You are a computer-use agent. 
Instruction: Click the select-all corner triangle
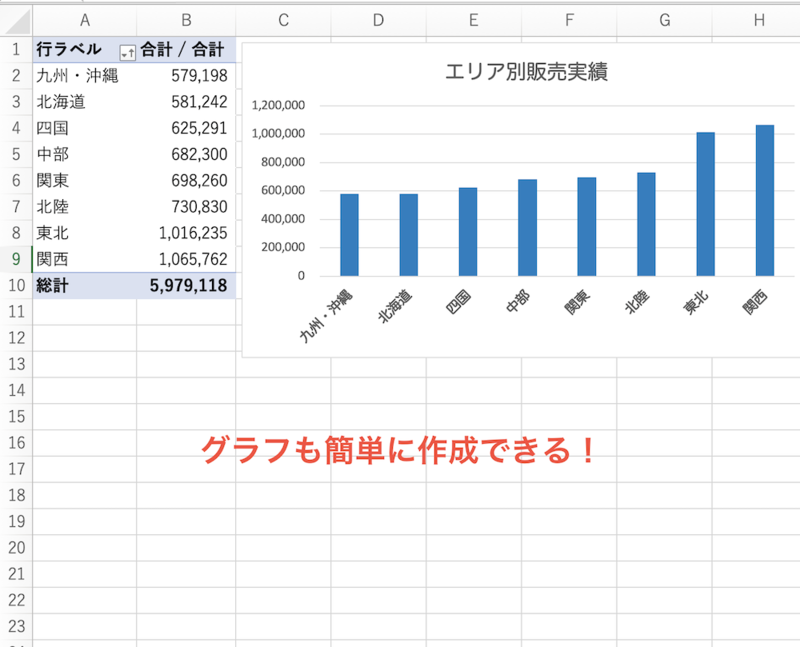click(16, 21)
